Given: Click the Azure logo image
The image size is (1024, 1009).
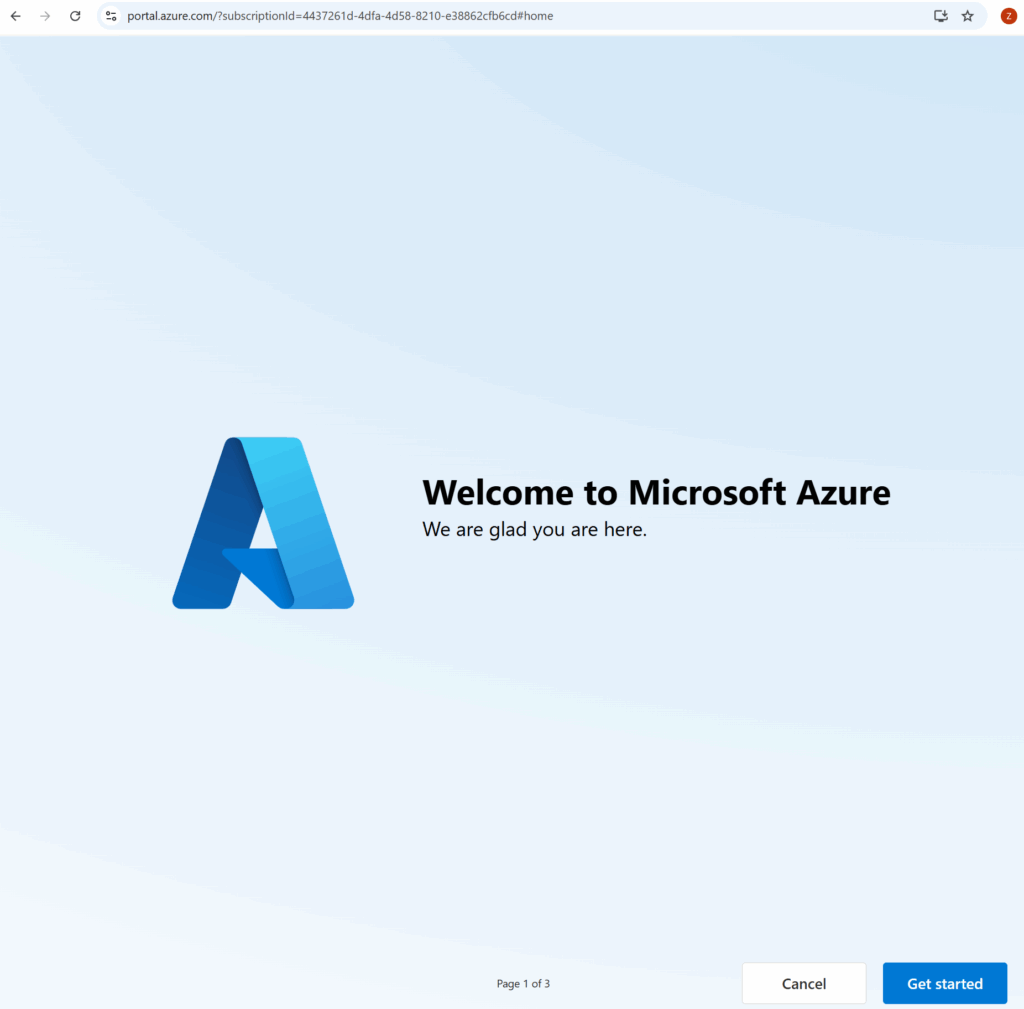Looking at the screenshot, I should click(263, 523).
